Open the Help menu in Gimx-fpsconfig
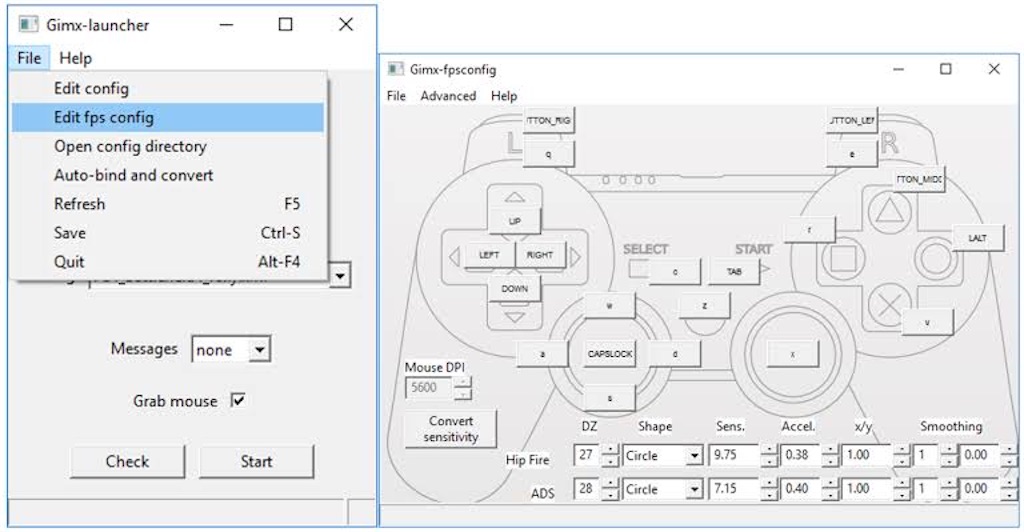Screen dimensions: 1024x532 (x=504, y=96)
